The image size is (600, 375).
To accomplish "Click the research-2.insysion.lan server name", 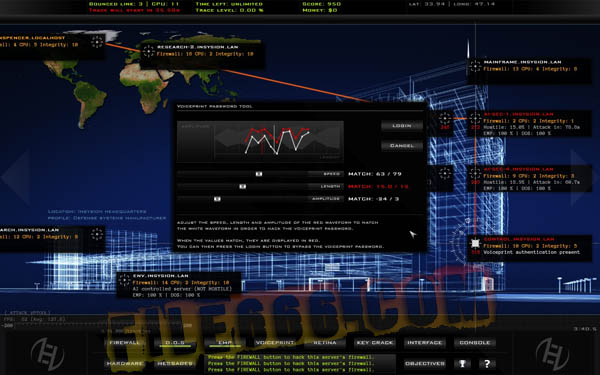I will 197,47.
